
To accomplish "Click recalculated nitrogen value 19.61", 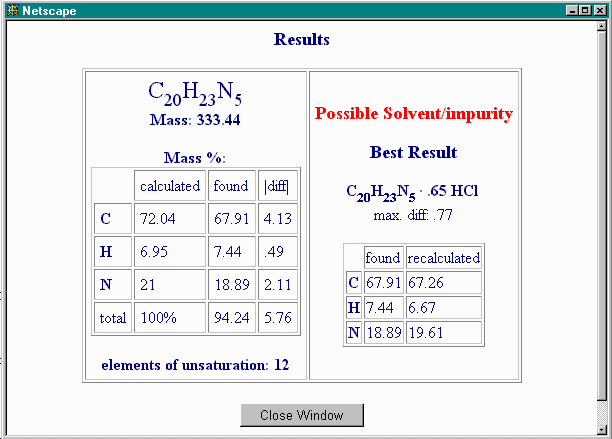I will pyautogui.click(x=444, y=332).
